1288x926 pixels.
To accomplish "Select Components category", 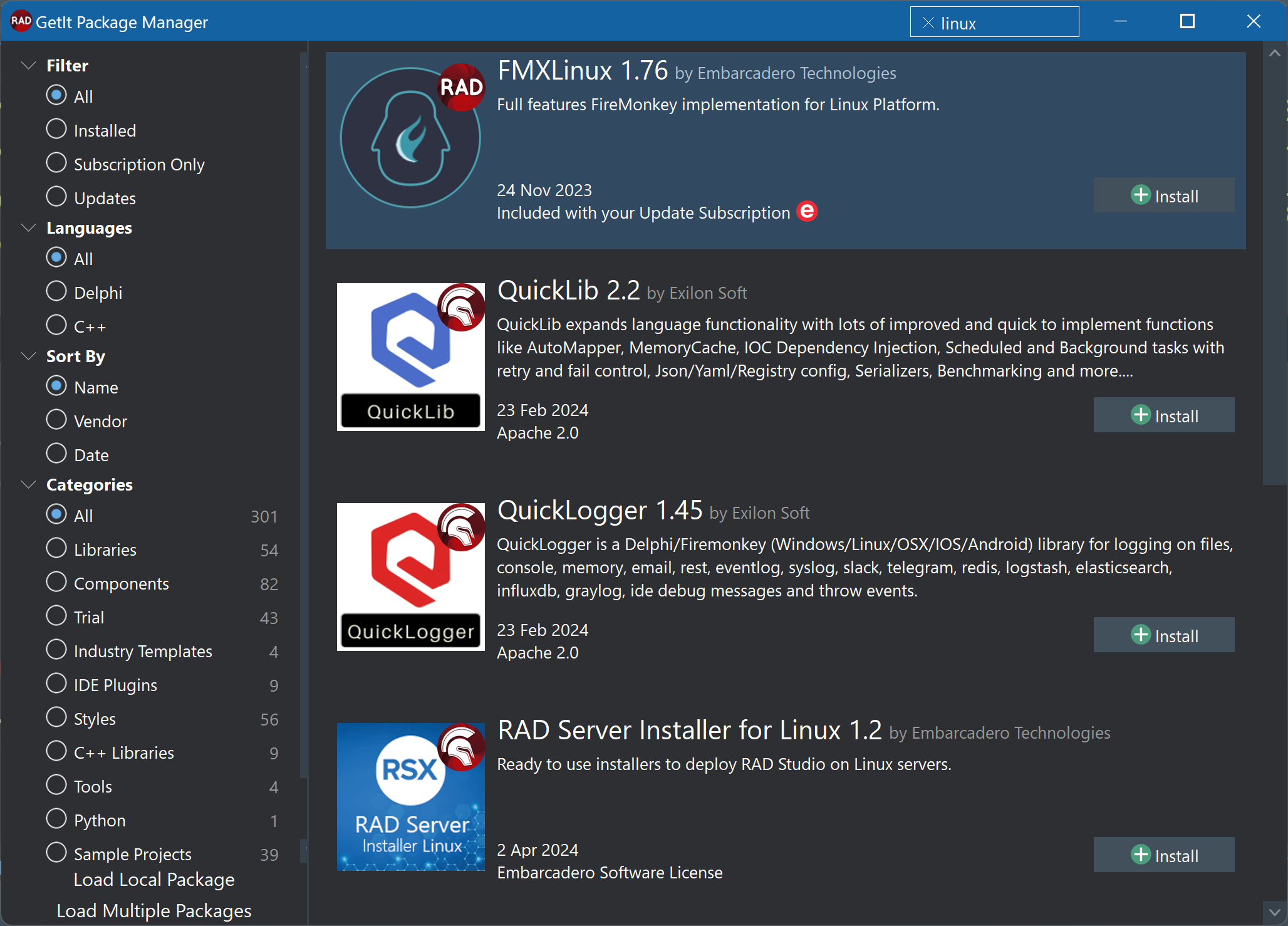I will (56, 582).
